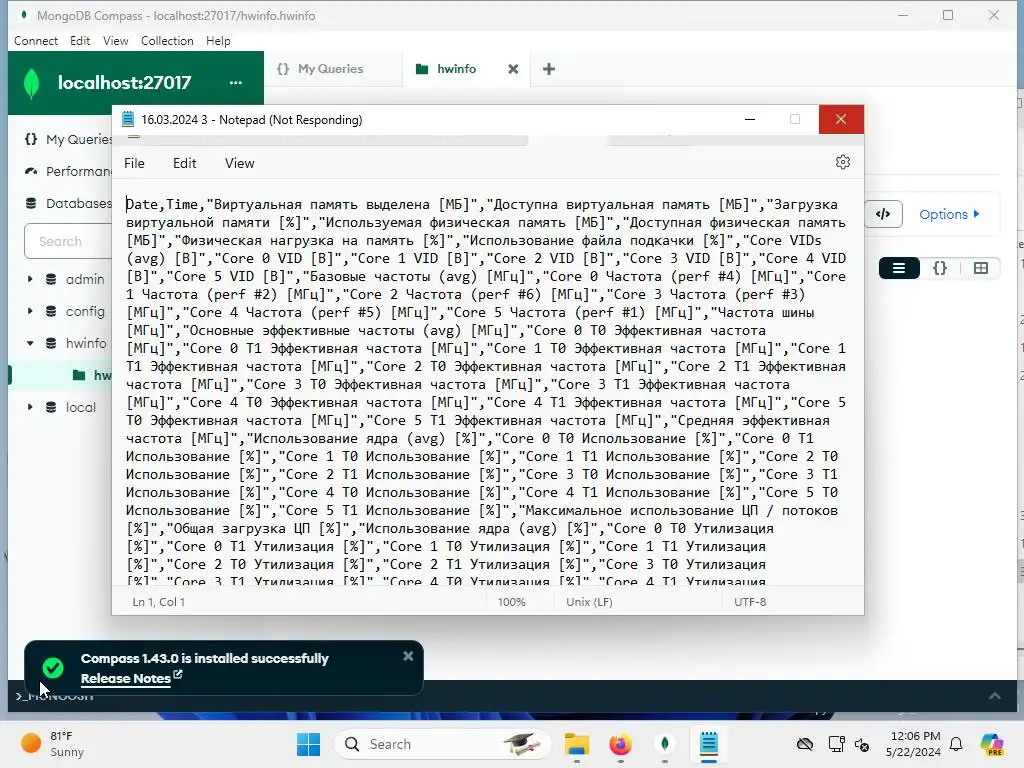Select the local database
The width and height of the screenshot is (1024, 768).
[80, 407]
